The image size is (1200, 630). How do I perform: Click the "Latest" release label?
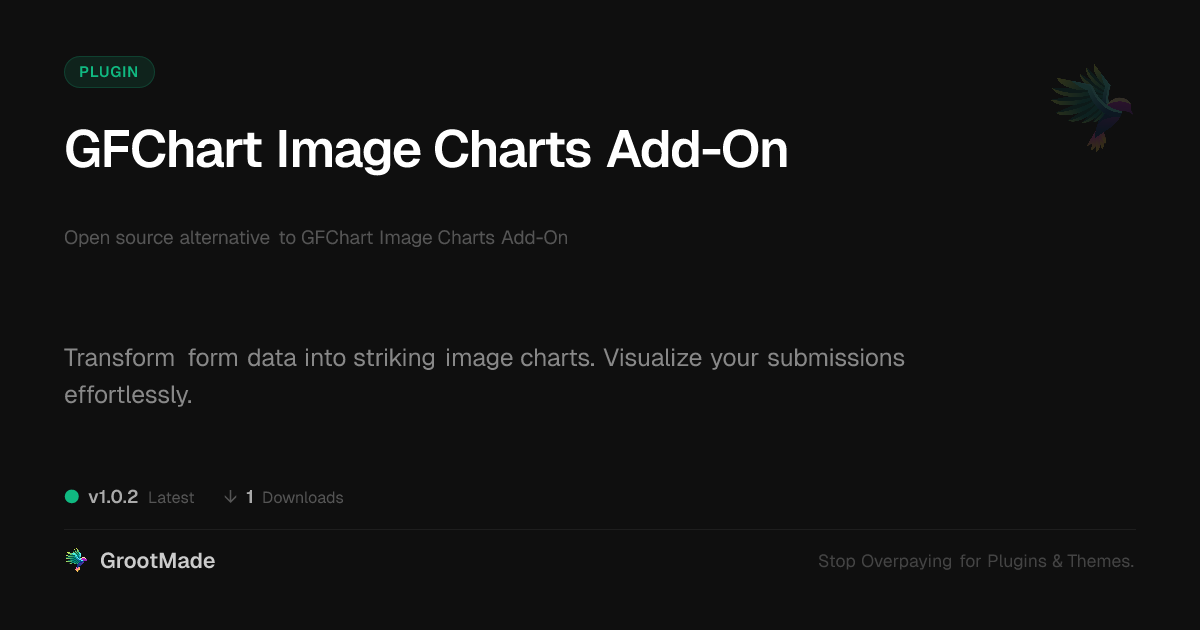point(171,498)
